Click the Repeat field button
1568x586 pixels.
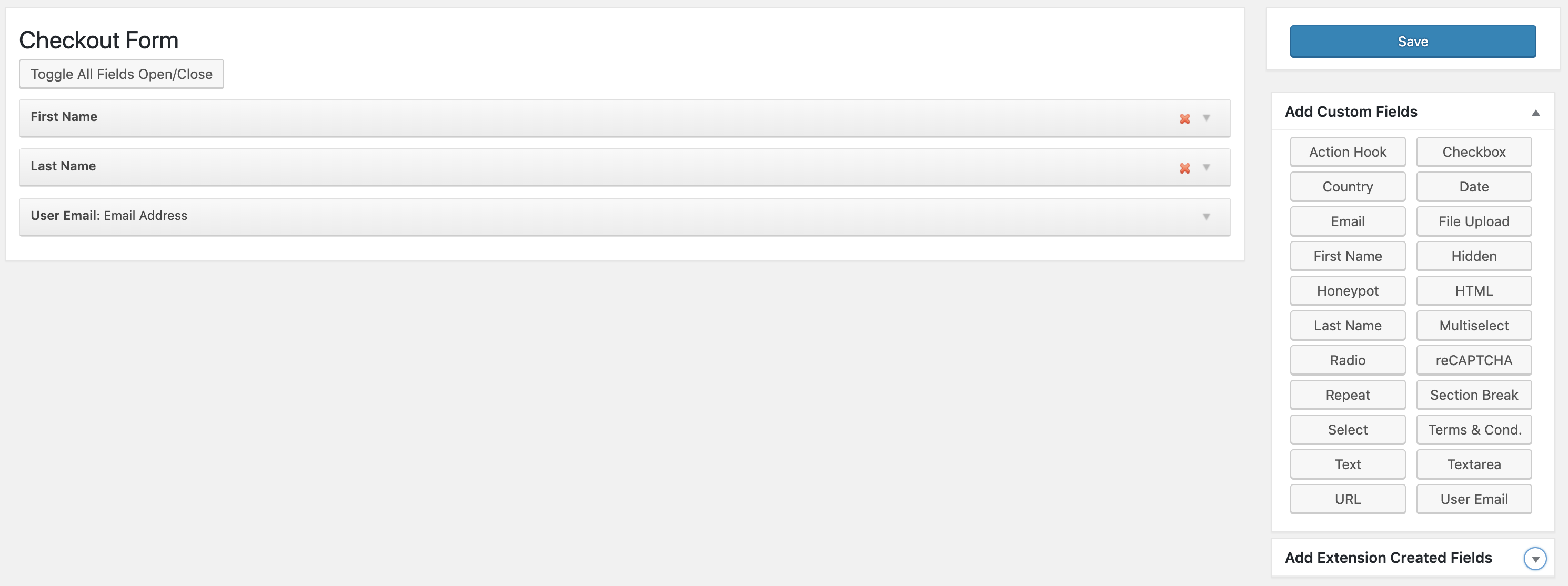(1347, 394)
